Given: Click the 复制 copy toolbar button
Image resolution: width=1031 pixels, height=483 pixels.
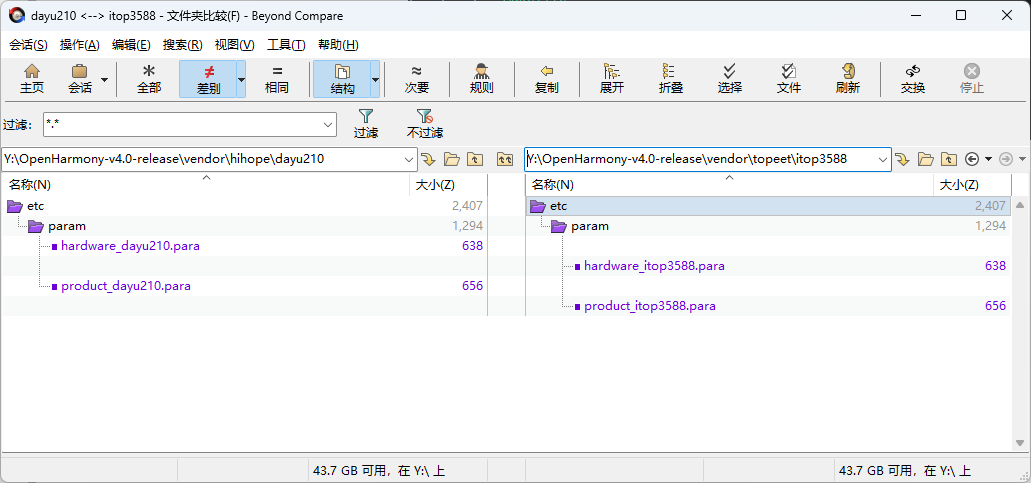Looking at the screenshot, I should 546,79.
